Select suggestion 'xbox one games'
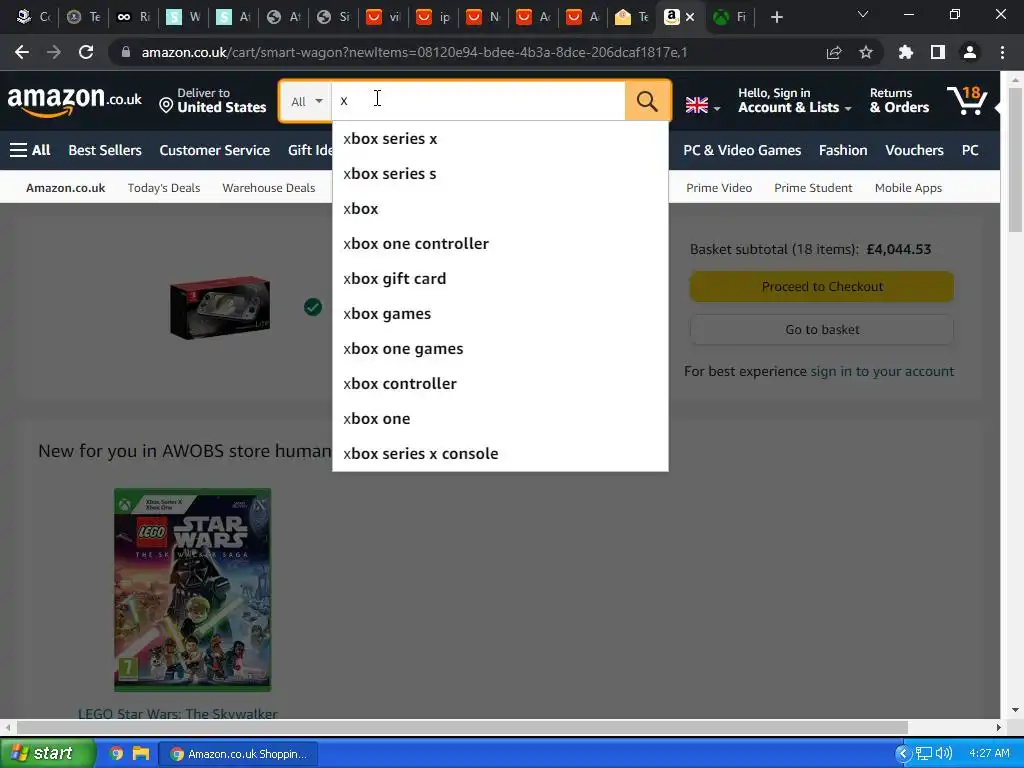 coord(500,349)
